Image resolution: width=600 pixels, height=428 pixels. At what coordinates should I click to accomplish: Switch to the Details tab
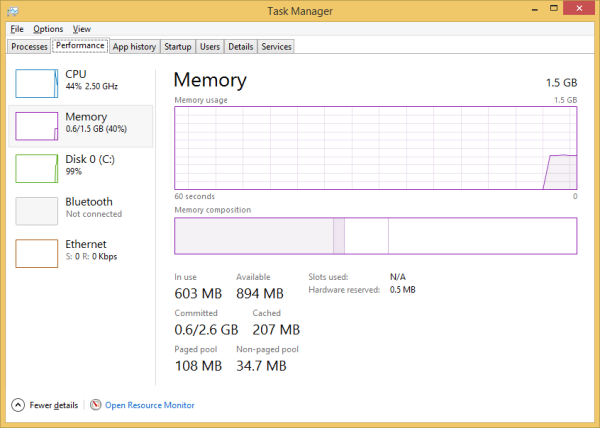[x=240, y=46]
